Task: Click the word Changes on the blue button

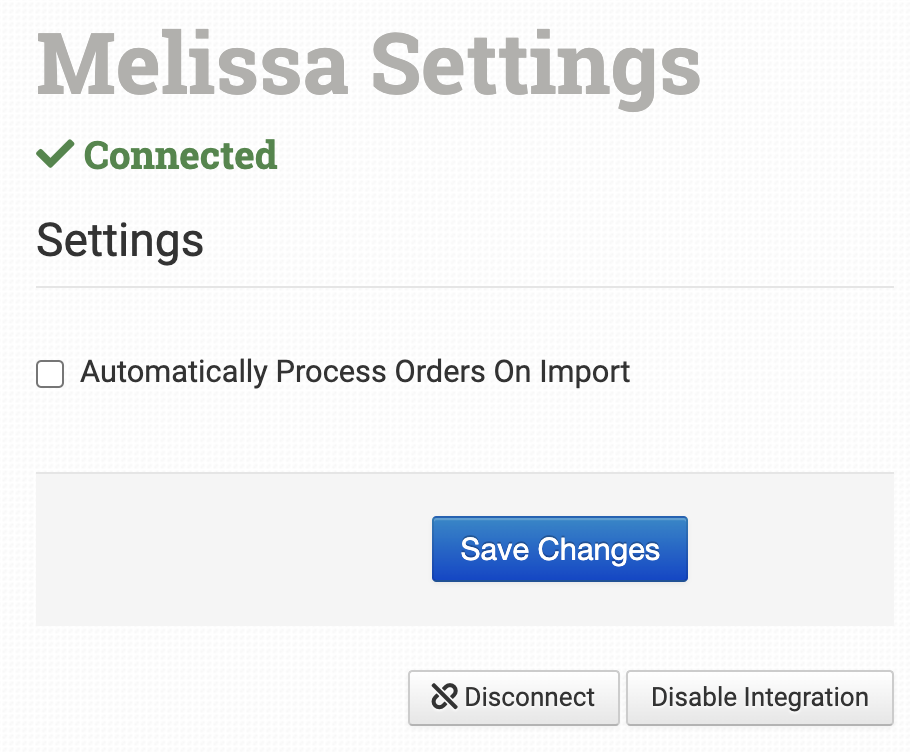Action: 598,549
